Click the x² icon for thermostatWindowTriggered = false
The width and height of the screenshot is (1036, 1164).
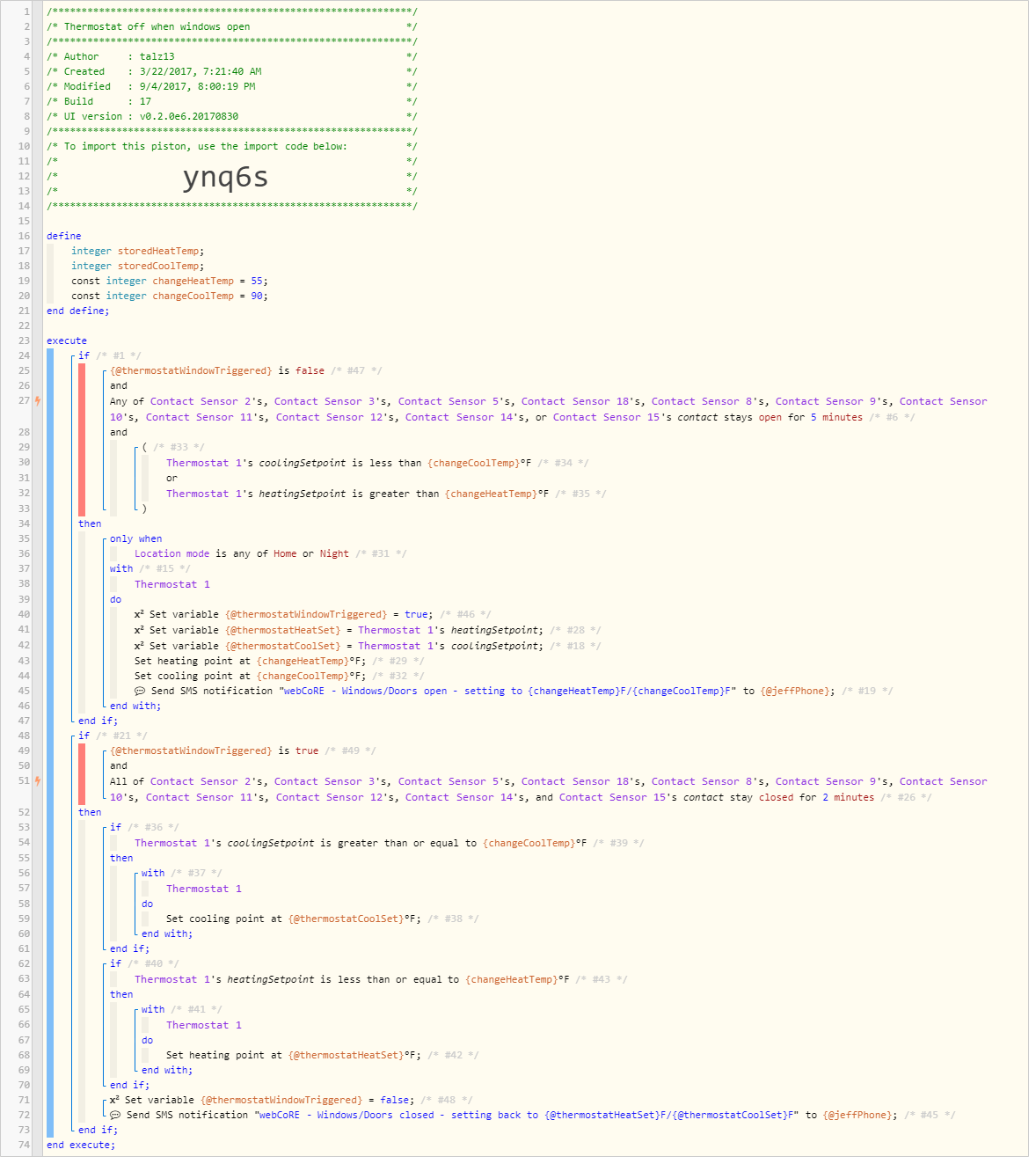[x=114, y=1100]
